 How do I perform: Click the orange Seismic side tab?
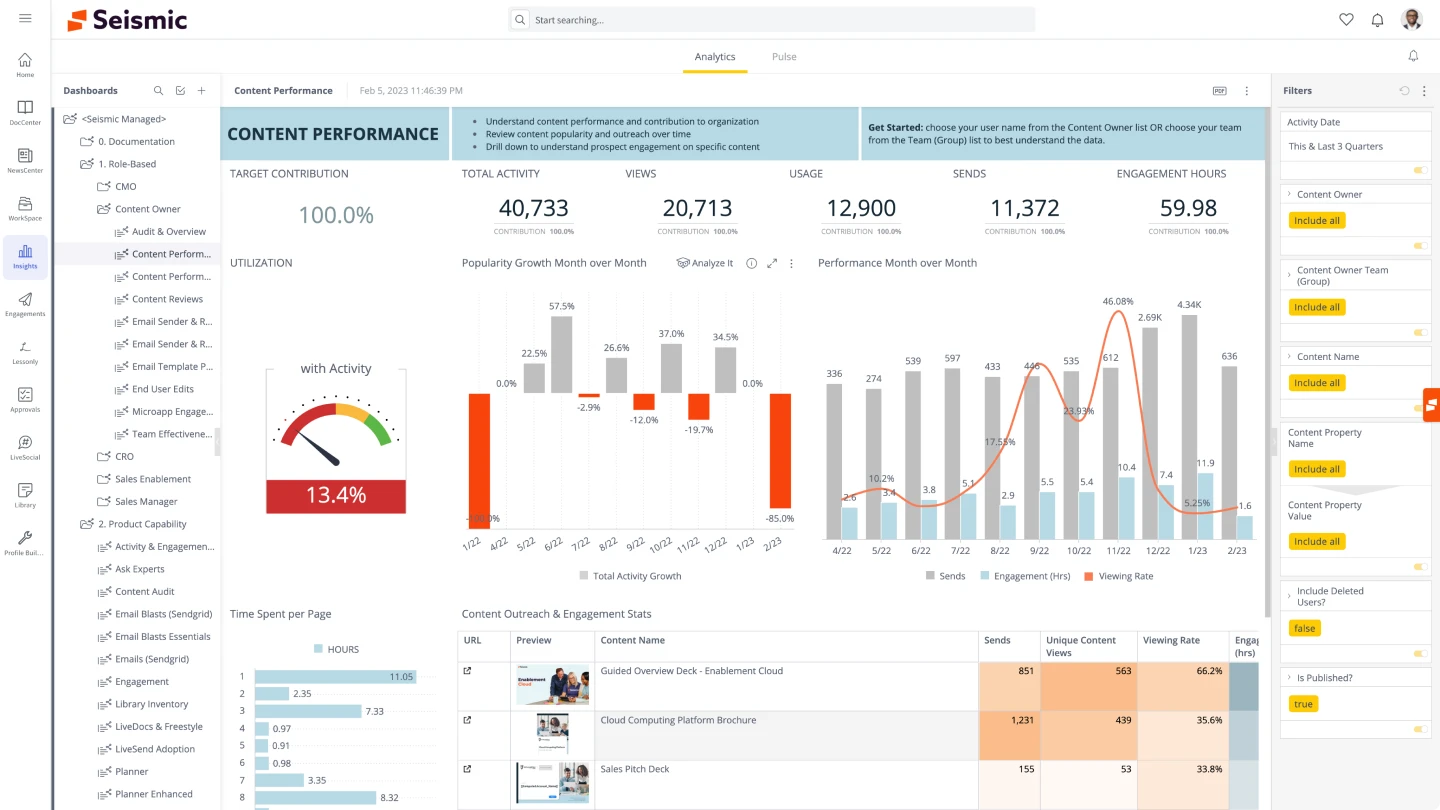tap(1431, 405)
